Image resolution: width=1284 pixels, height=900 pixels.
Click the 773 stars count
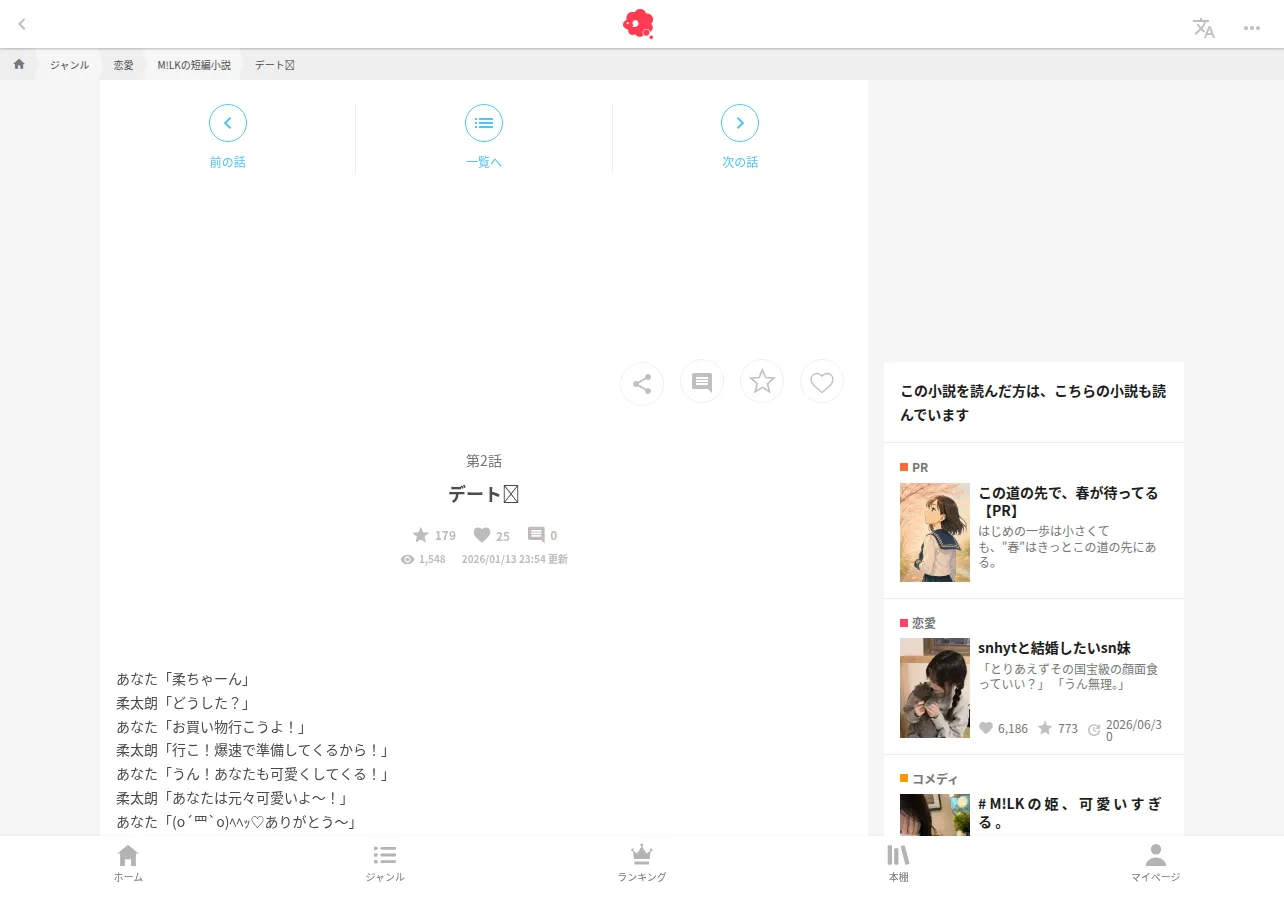click(x=1058, y=728)
